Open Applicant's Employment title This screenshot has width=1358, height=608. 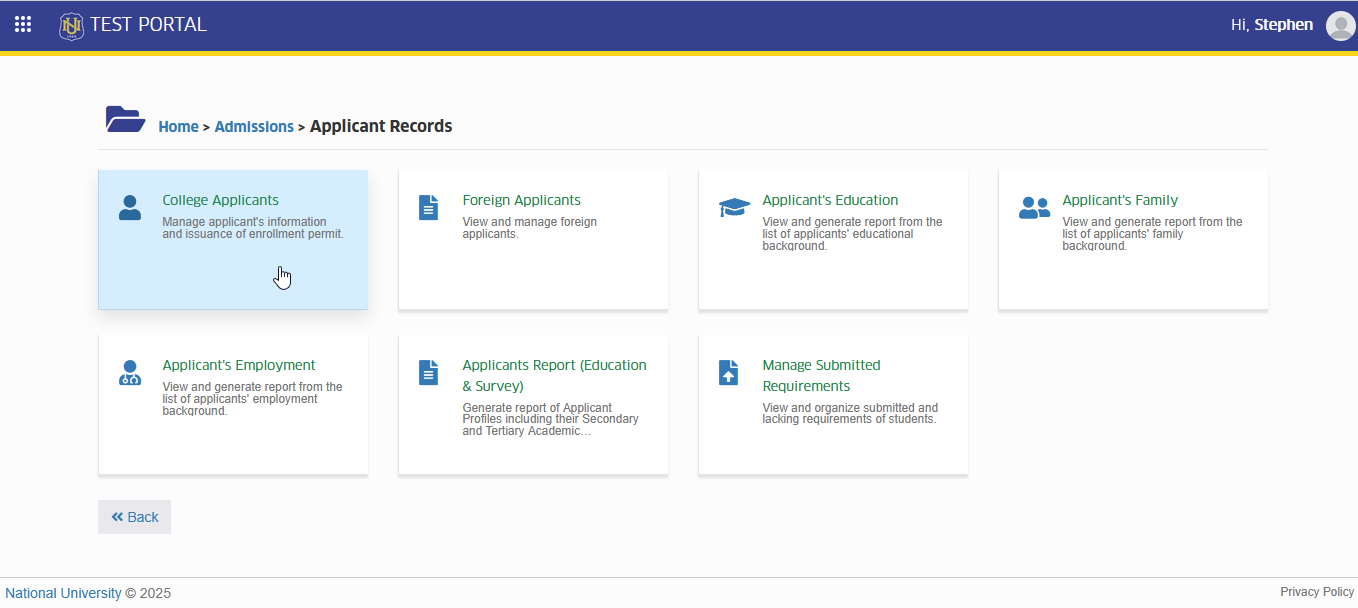click(239, 365)
